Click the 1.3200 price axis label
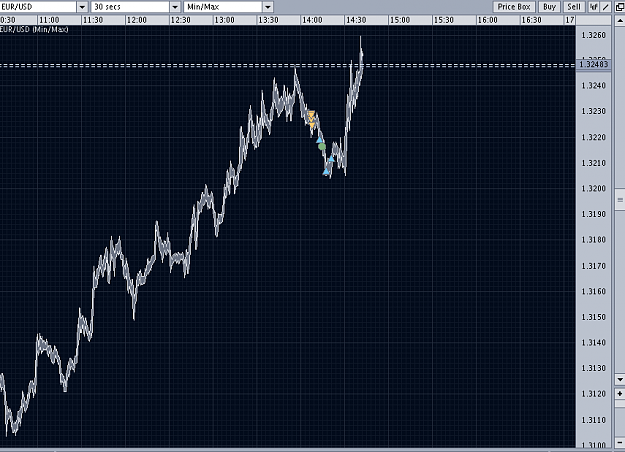The image size is (625, 452). pyautogui.click(x=594, y=189)
